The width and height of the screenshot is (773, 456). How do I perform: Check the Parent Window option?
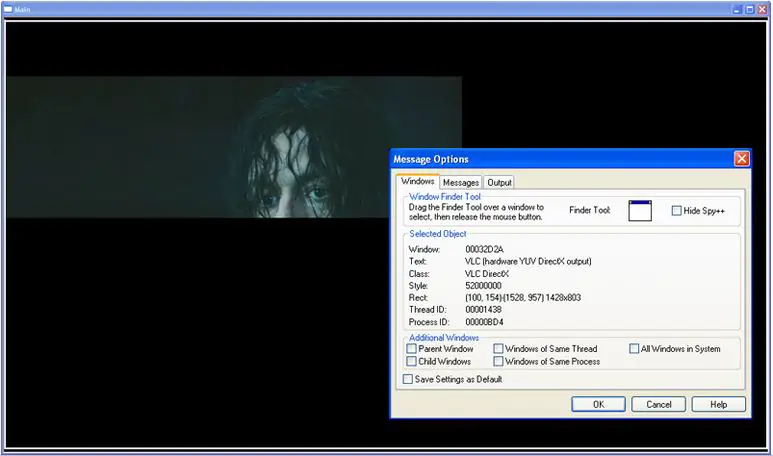click(412, 349)
